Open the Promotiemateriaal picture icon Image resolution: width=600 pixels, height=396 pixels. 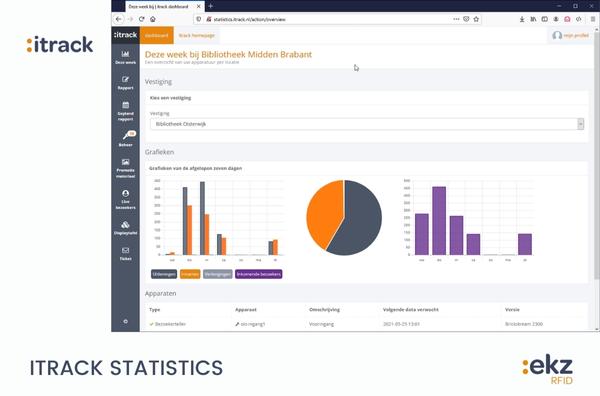tap(125, 162)
